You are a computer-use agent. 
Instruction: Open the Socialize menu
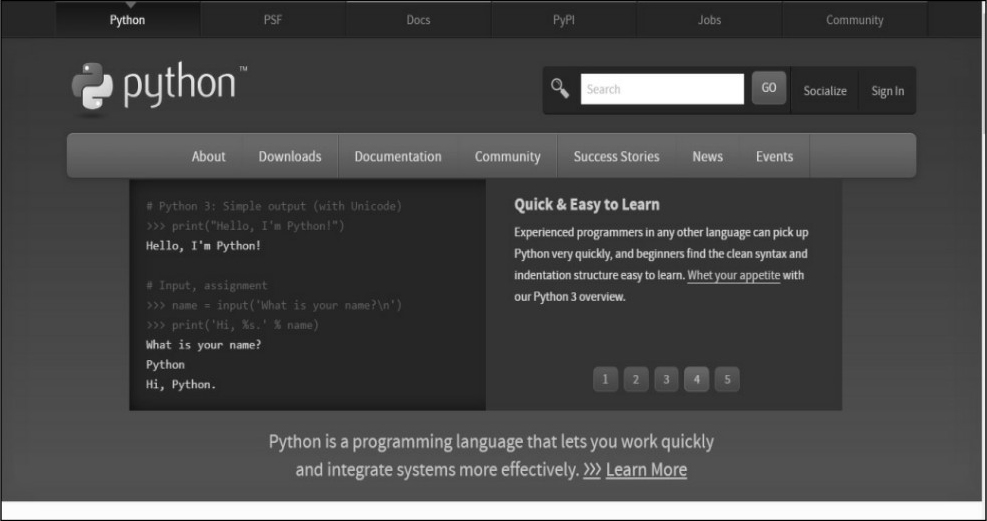pyautogui.click(x=825, y=91)
